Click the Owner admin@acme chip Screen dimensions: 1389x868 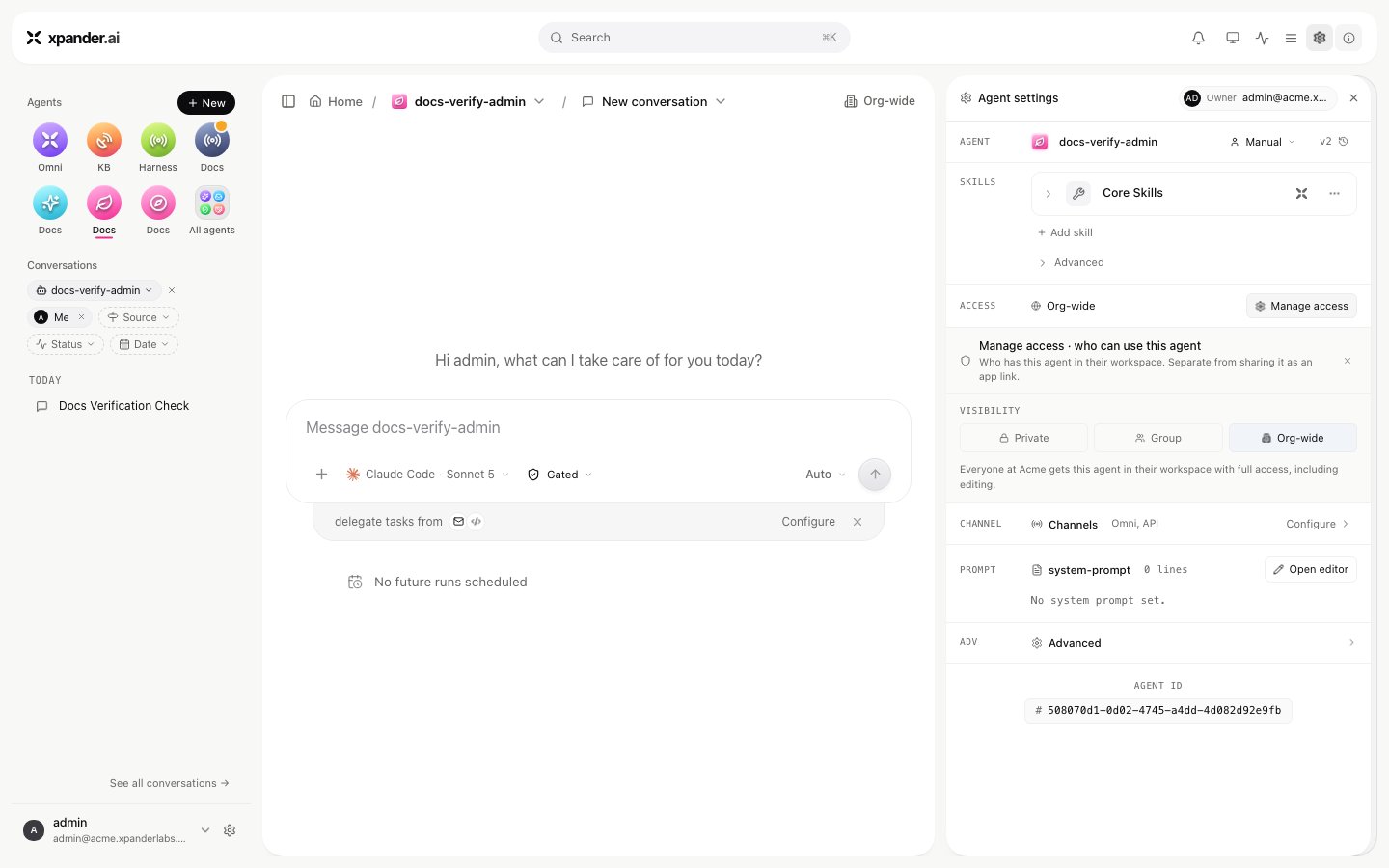tap(1257, 98)
